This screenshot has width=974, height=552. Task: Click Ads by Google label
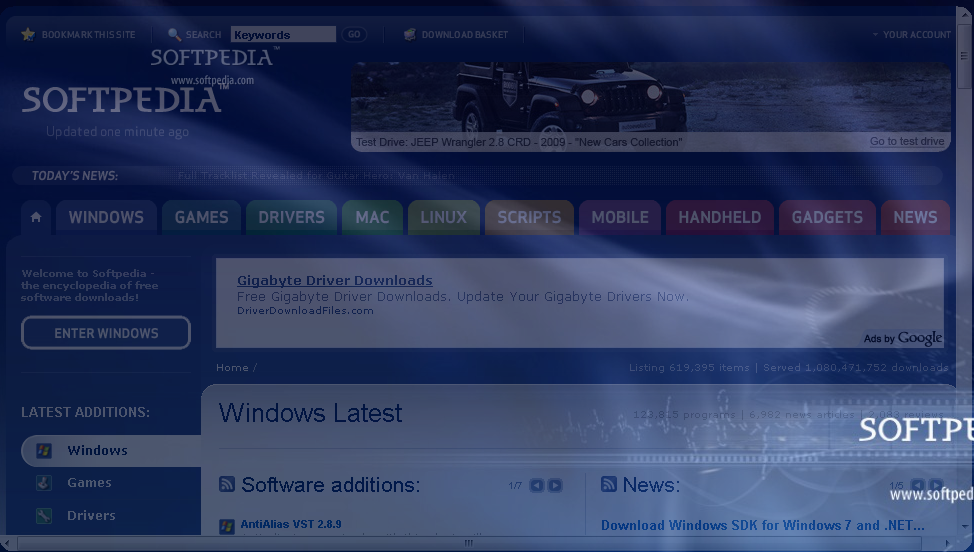click(903, 338)
